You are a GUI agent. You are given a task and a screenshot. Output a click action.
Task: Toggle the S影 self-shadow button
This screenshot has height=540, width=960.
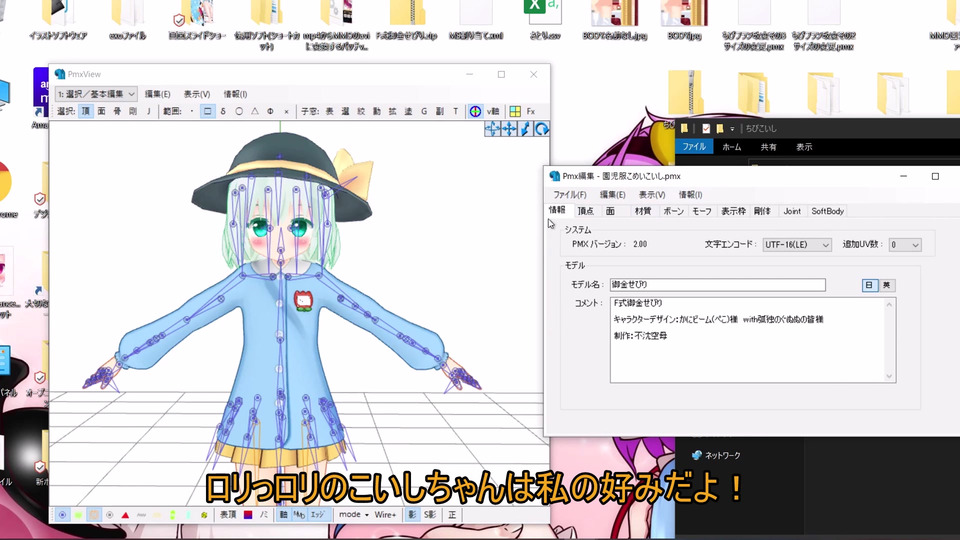tap(430, 515)
